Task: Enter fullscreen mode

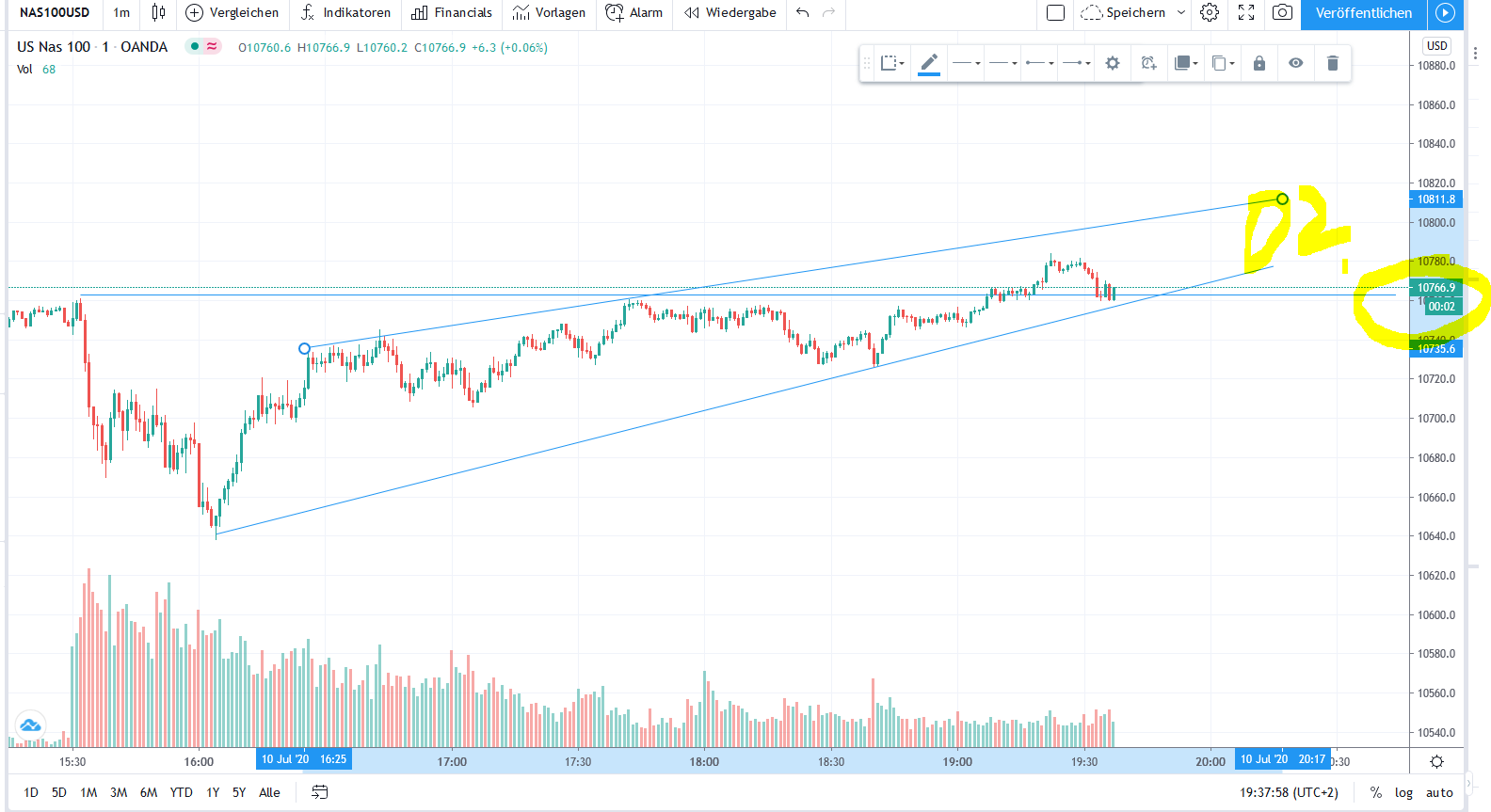Action: [1246, 12]
